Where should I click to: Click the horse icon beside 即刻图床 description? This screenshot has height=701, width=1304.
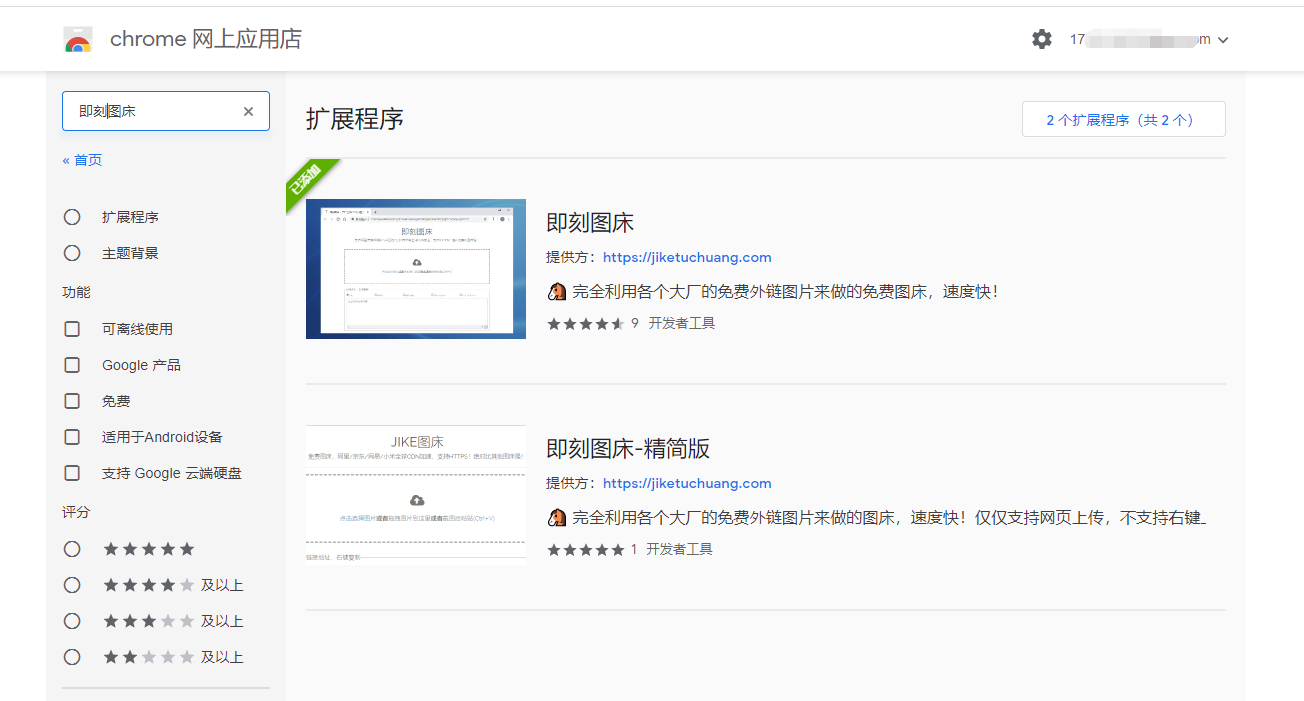pyautogui.click(x=557, y=292)
